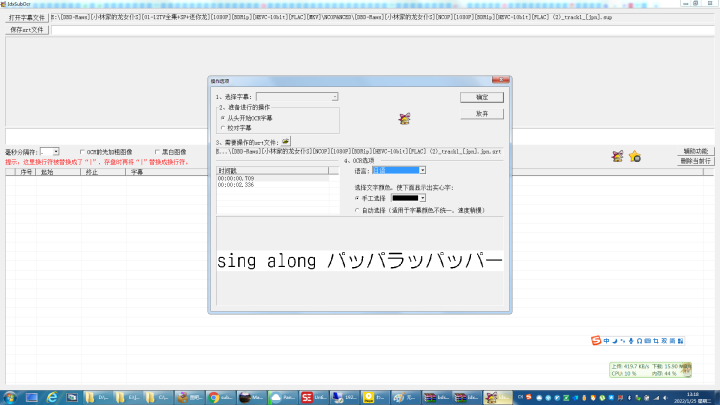Click the 放弃 (Cancel) button in the dialog
The width and height of the screenshot is (720, 405).
pos(482,114)
